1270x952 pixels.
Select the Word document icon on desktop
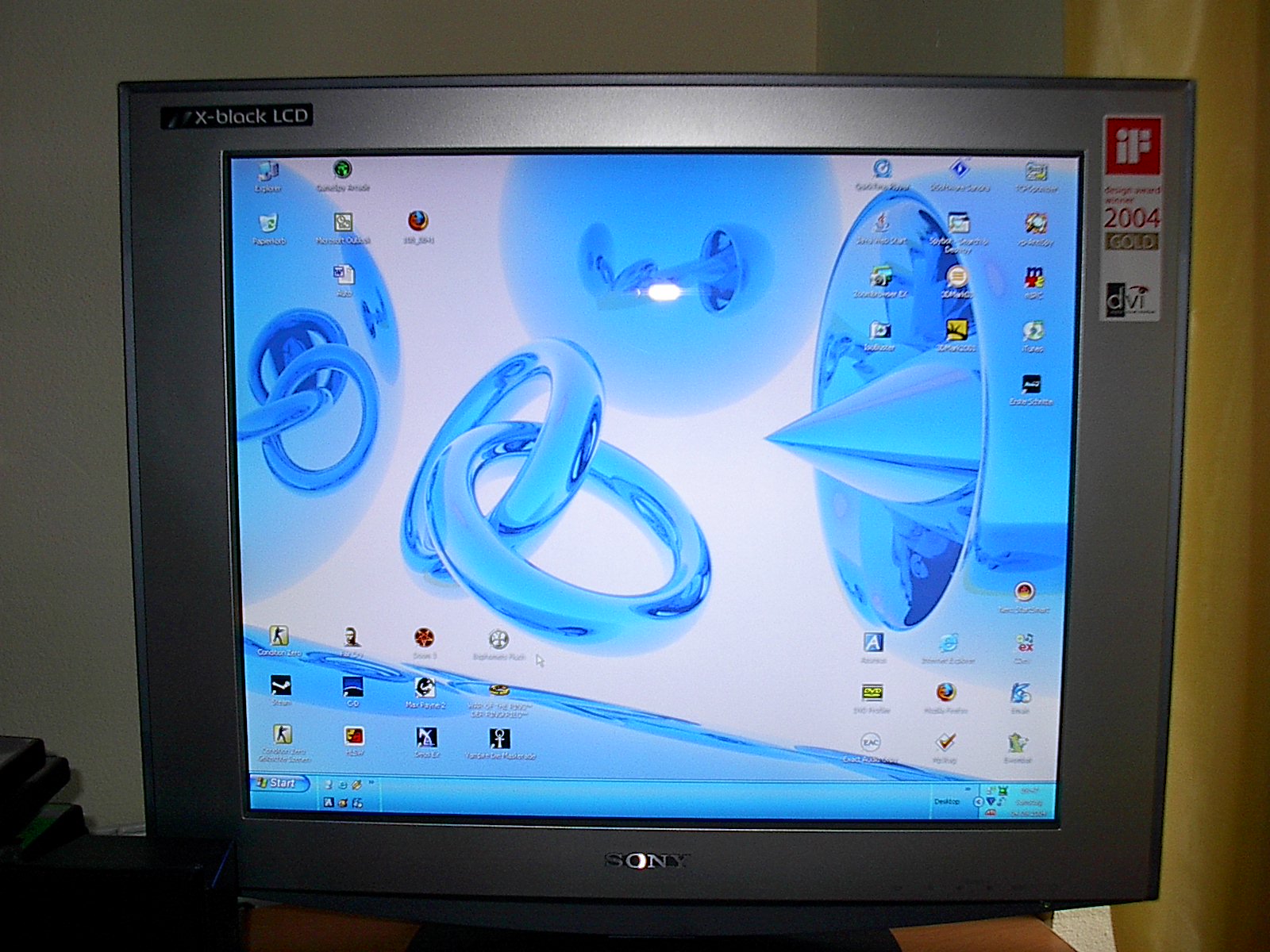tap(344, 275)
